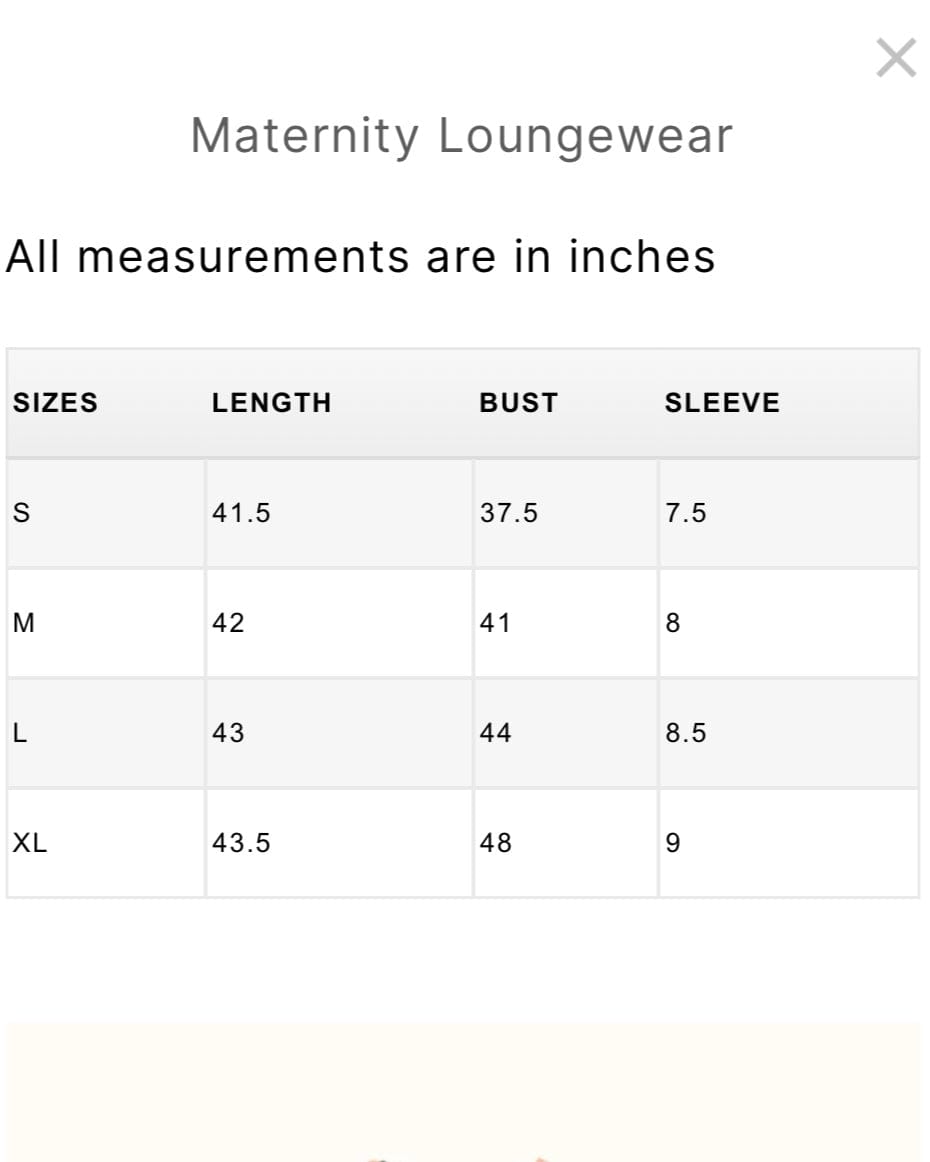Click the cream image below the table
The height and width of the screenshot is (1162, 930).
tap(462, 1092)
